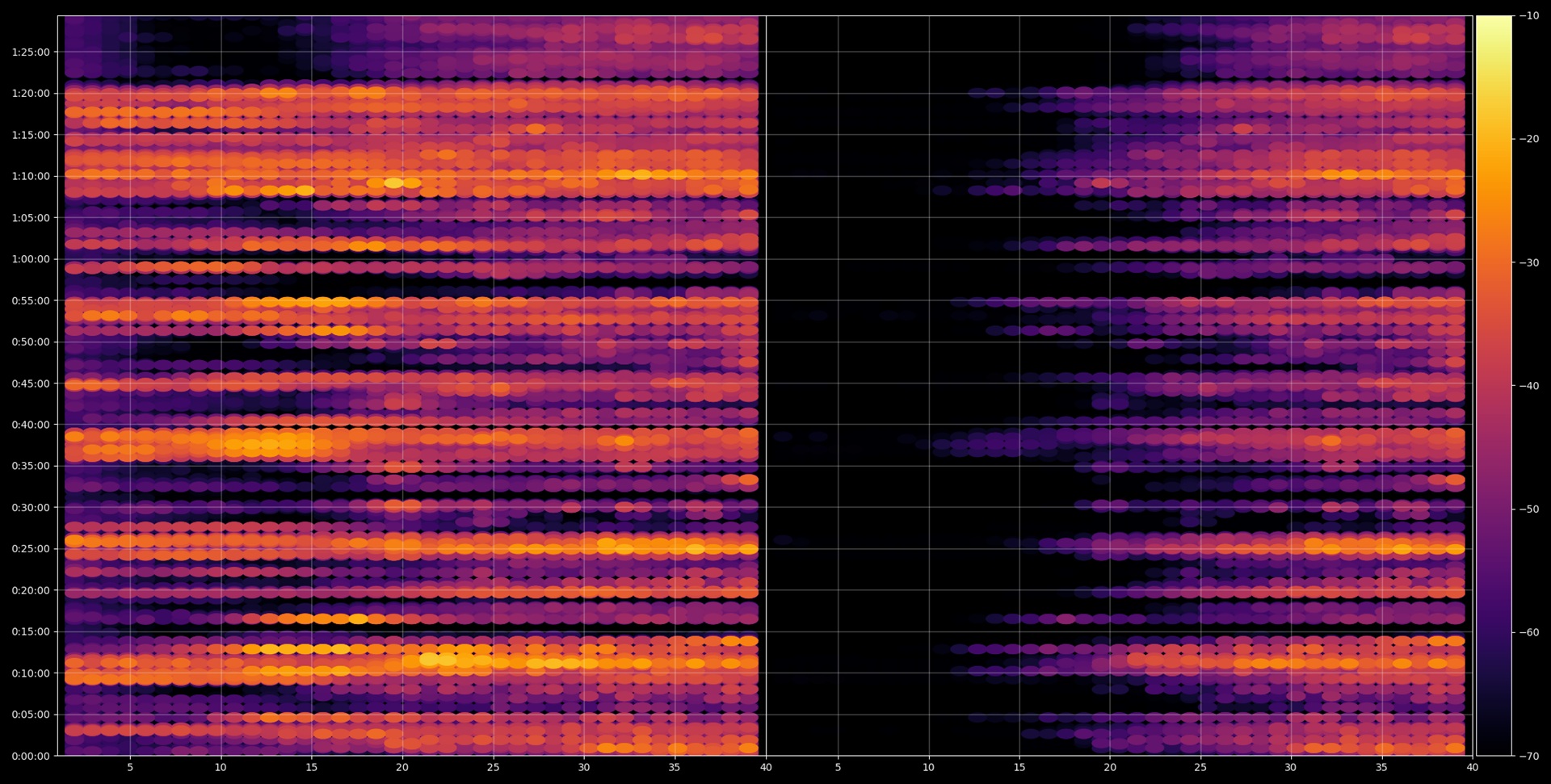Click the 0:10:00 y-axis time label
Screen dimensions: 1551x784
[x=31, y=673]
